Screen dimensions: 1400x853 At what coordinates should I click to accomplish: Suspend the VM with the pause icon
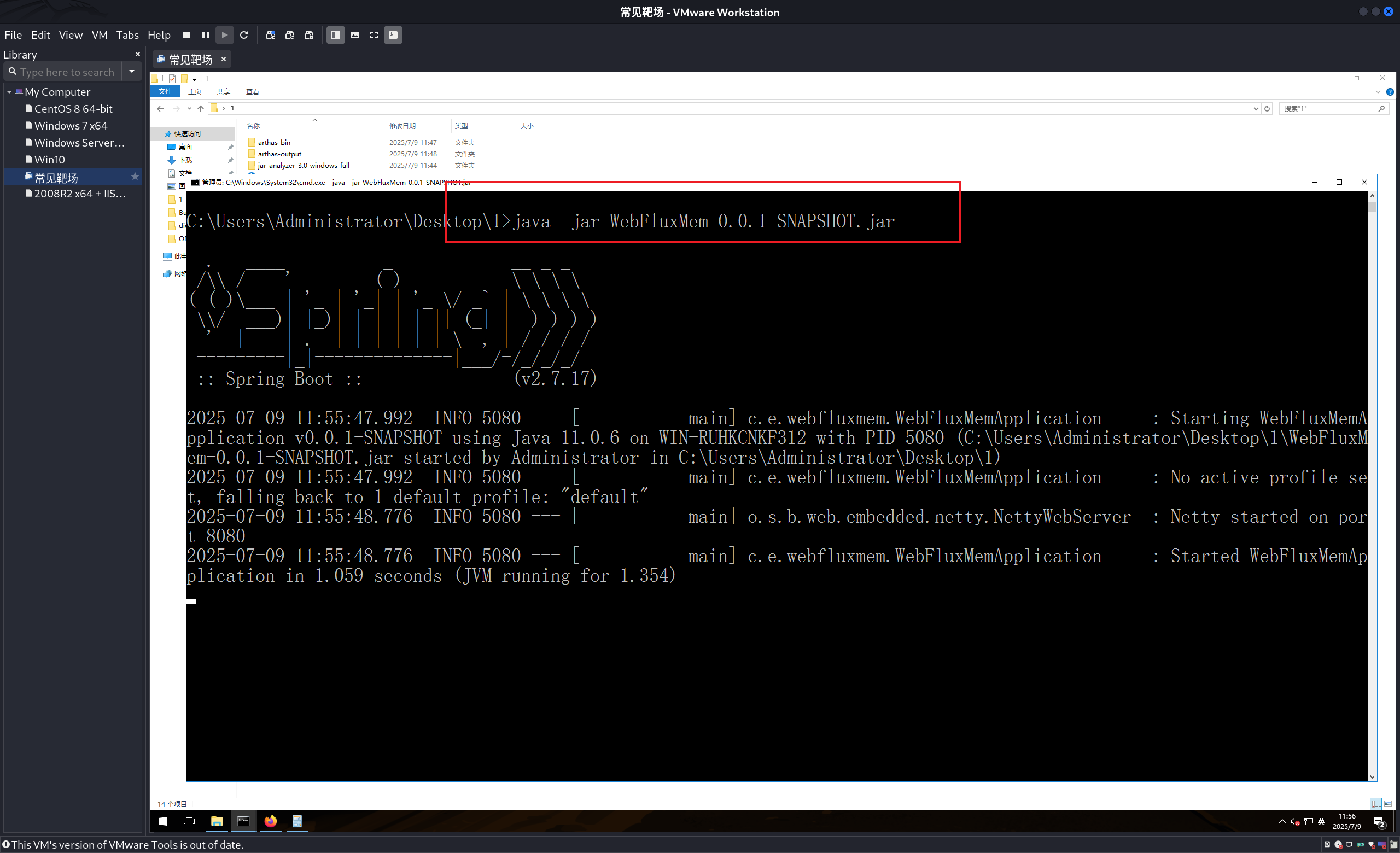coord(206,35)
